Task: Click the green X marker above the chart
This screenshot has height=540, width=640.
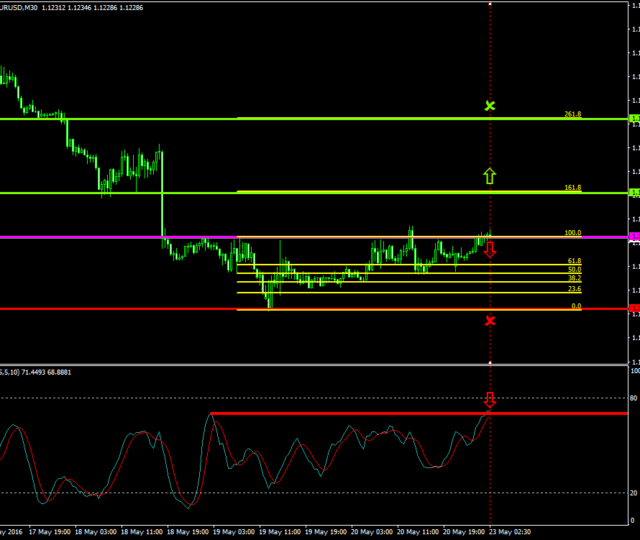Action: click(x=489, y=105)
